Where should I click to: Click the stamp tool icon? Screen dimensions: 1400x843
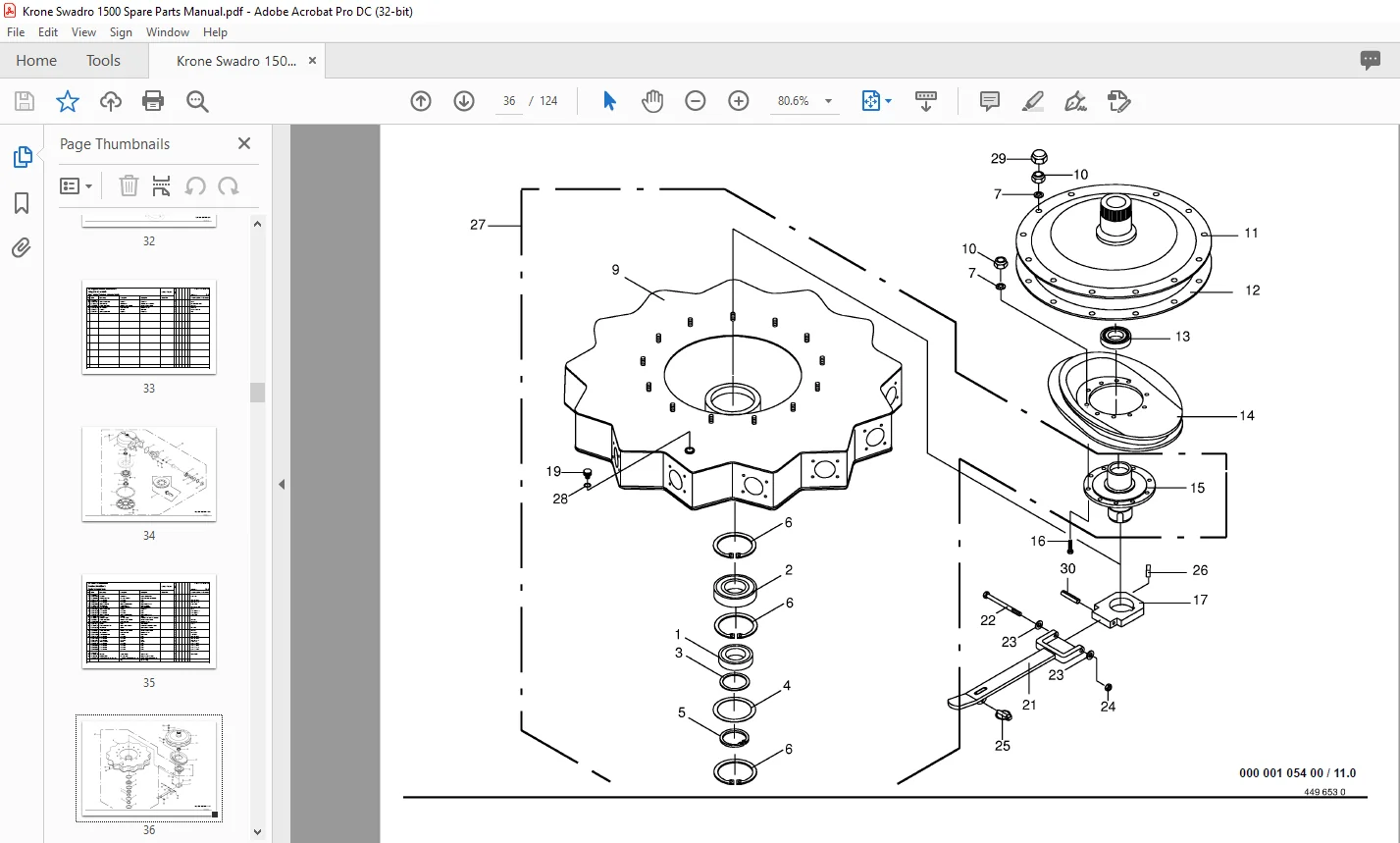[1118, 101]
